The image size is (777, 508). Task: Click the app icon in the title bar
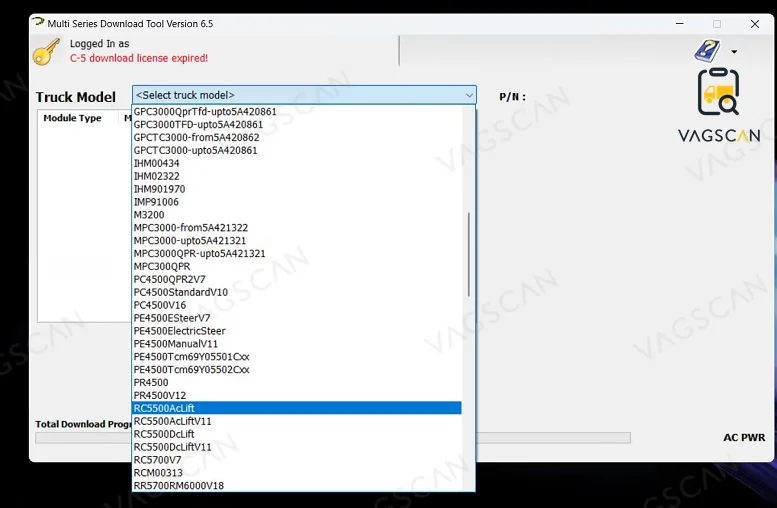point(38,22)
